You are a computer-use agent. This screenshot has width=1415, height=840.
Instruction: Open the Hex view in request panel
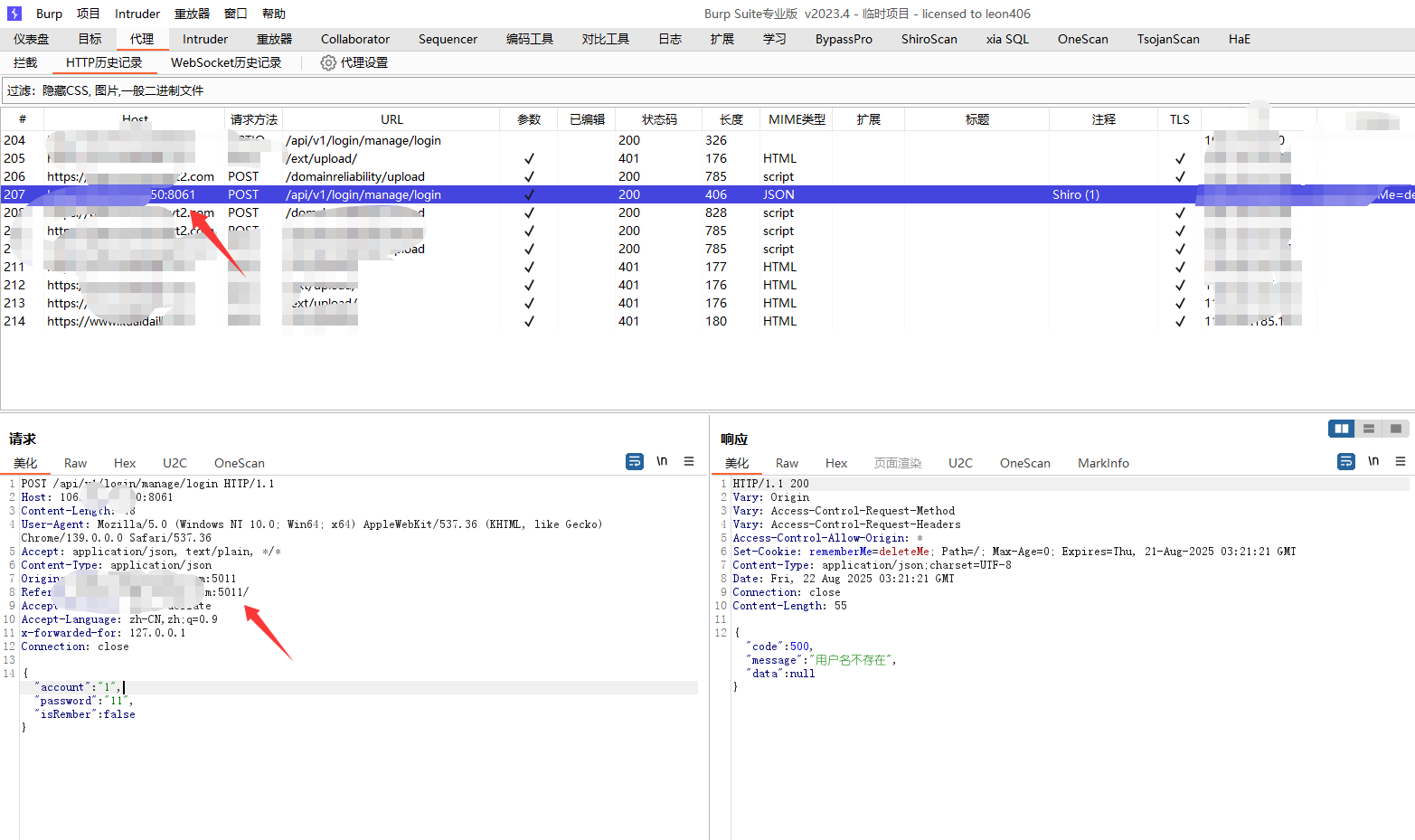(x=125, y=463)
